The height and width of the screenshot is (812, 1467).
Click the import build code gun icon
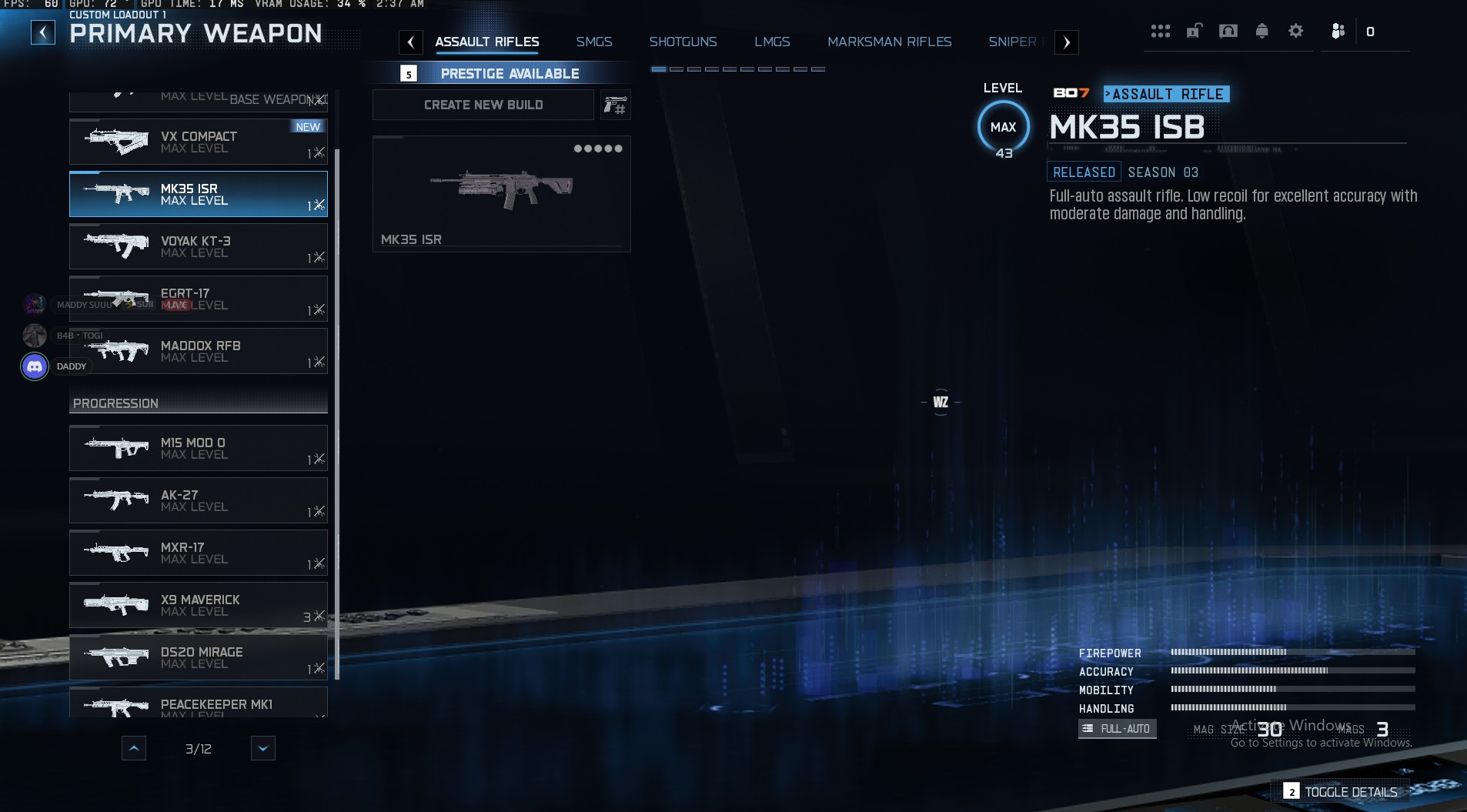click(x=616, y=105)
